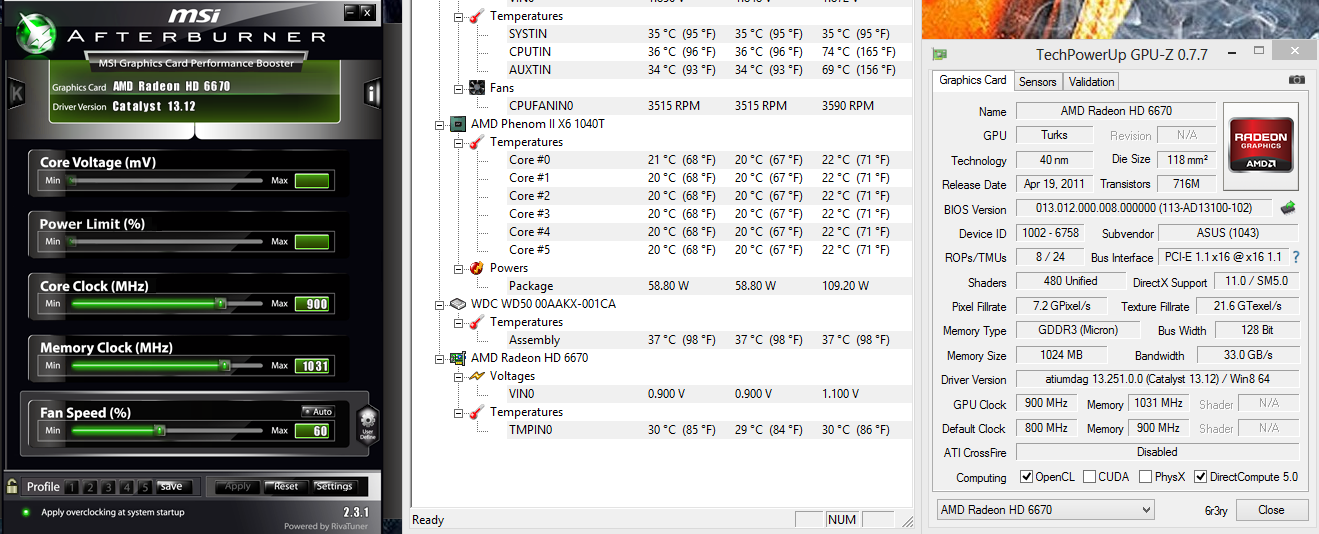Enable the PhysX checkbox
1319x534 pixels.
1145,477
